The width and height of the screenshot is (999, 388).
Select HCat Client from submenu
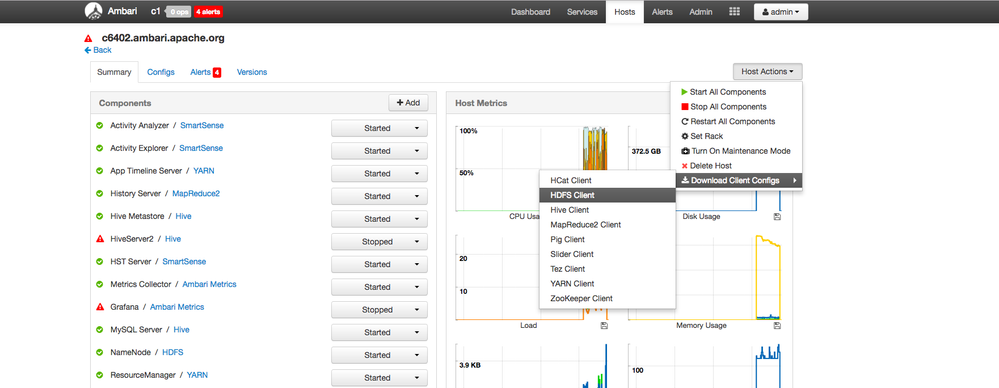pos(607,180)
